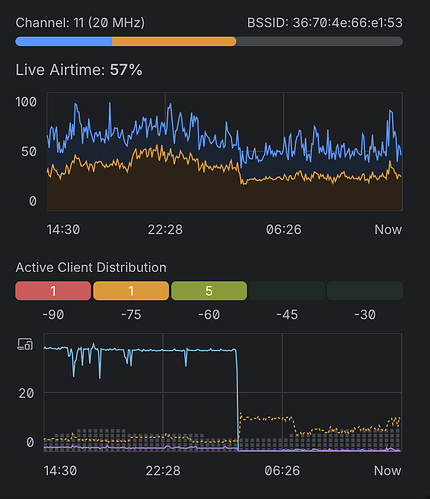
Task: Click the empty -45 client distribution bucket
Action: tap(287, 291)
